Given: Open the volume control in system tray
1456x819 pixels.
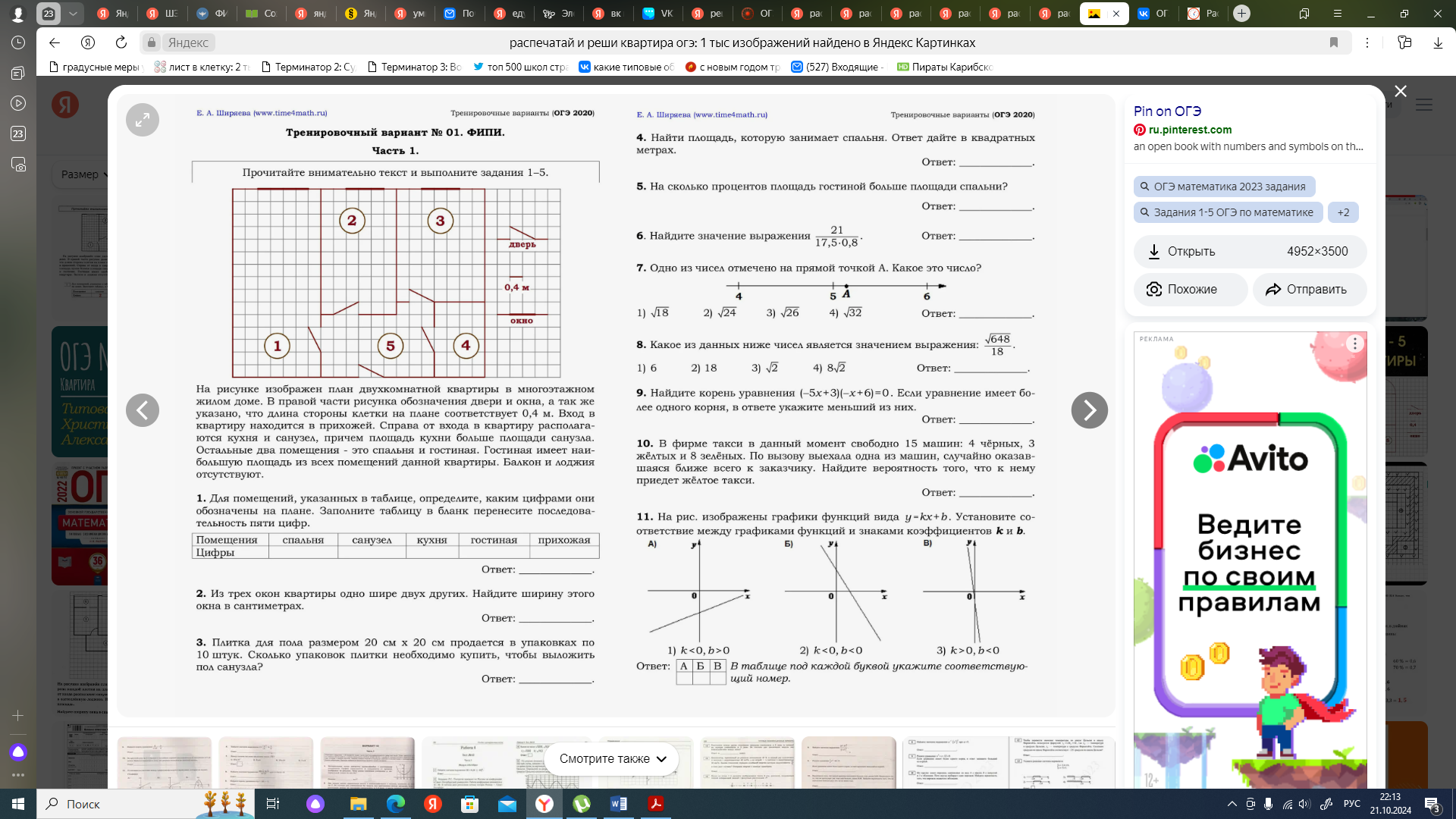Looking at the screenshot, I should click(1304, 804).
